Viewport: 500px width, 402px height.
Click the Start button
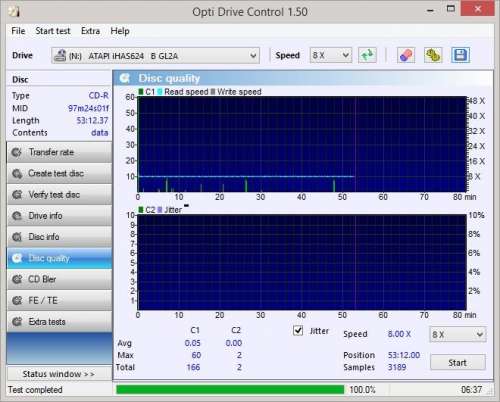point(458,362)
